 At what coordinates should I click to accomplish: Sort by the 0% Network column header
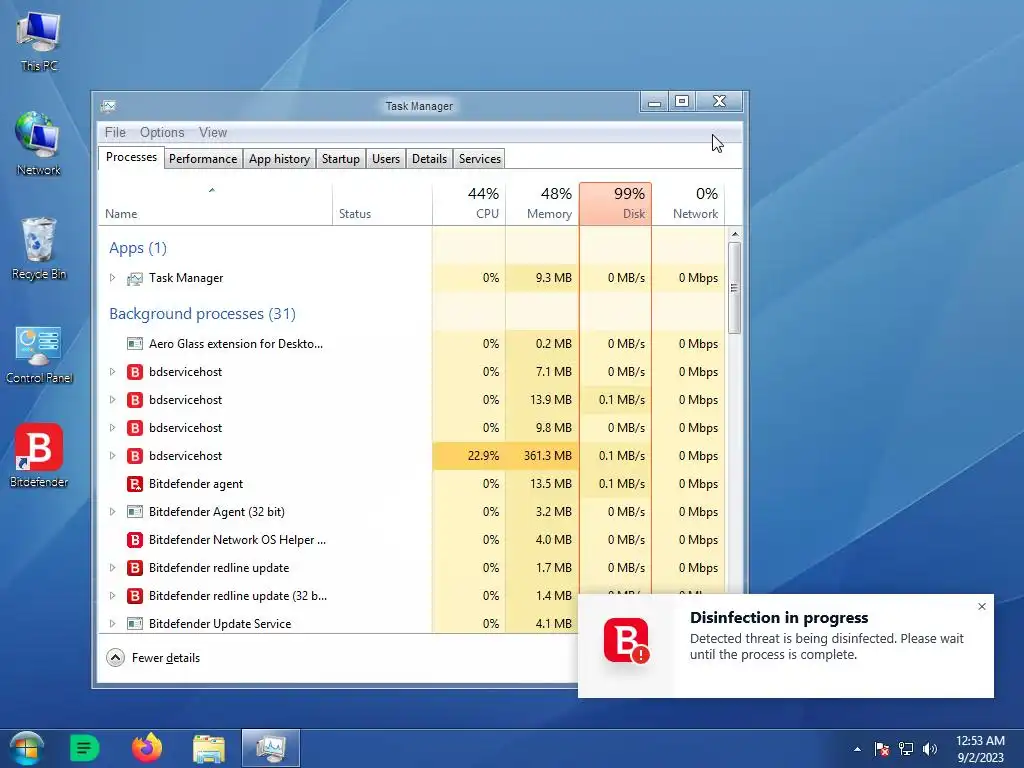tap(688, 204)
